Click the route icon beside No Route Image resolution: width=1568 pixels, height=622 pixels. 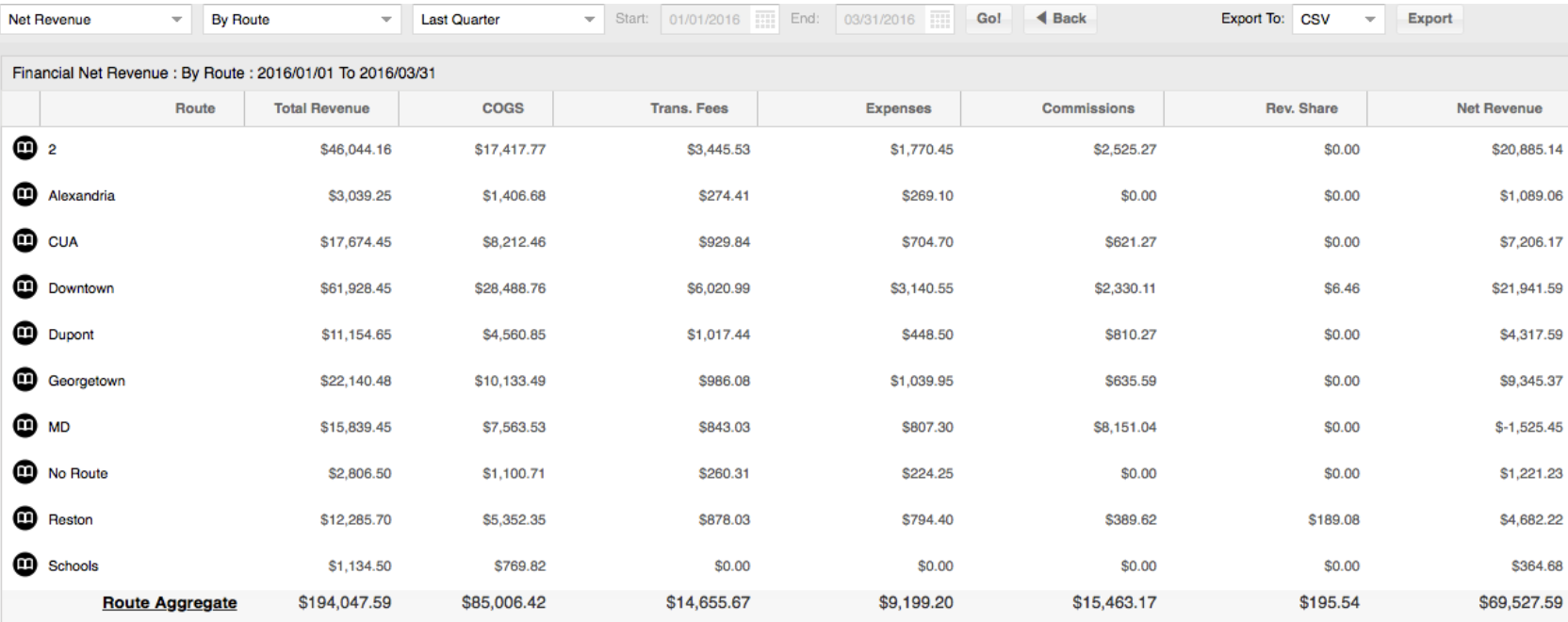pyautogui.click(x=24, y=471)
